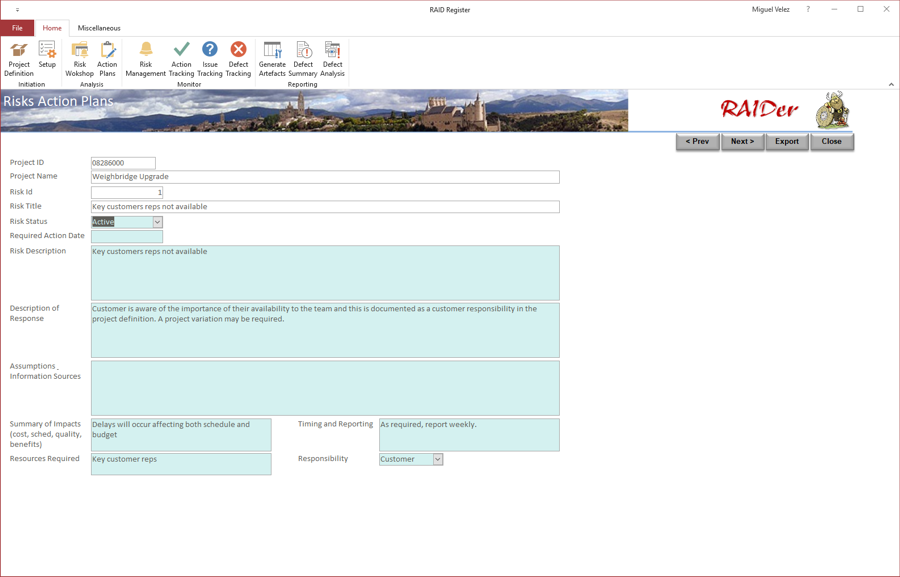The height and width of the screenshot is (577, 900).
Task: Go to previous record with Prev button
Action: [x=697, y=141]
